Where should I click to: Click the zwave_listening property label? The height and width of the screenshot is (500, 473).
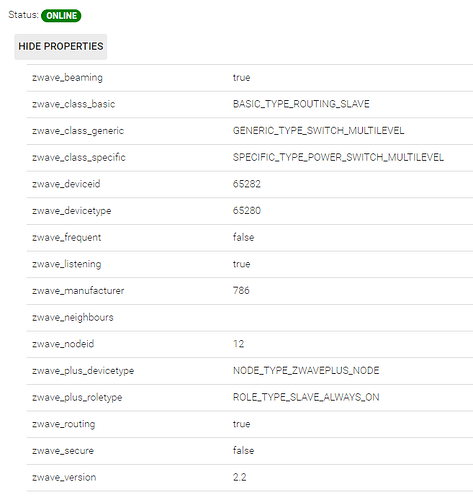67,264
